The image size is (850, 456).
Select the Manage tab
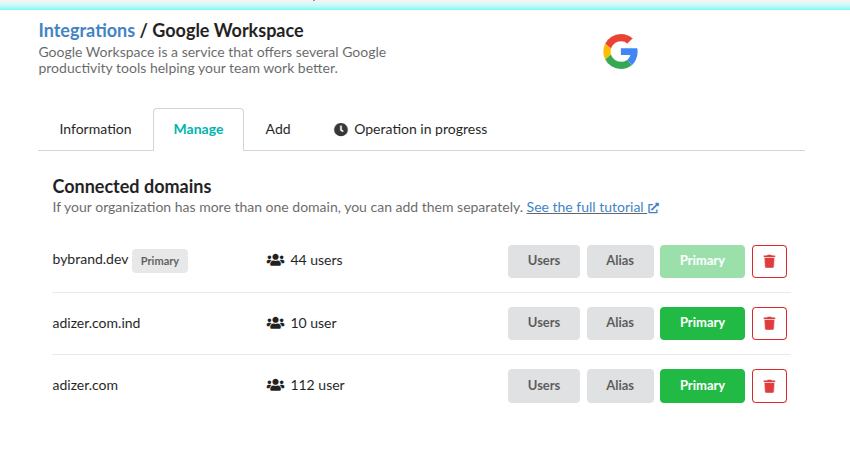(x=198, y=130)
